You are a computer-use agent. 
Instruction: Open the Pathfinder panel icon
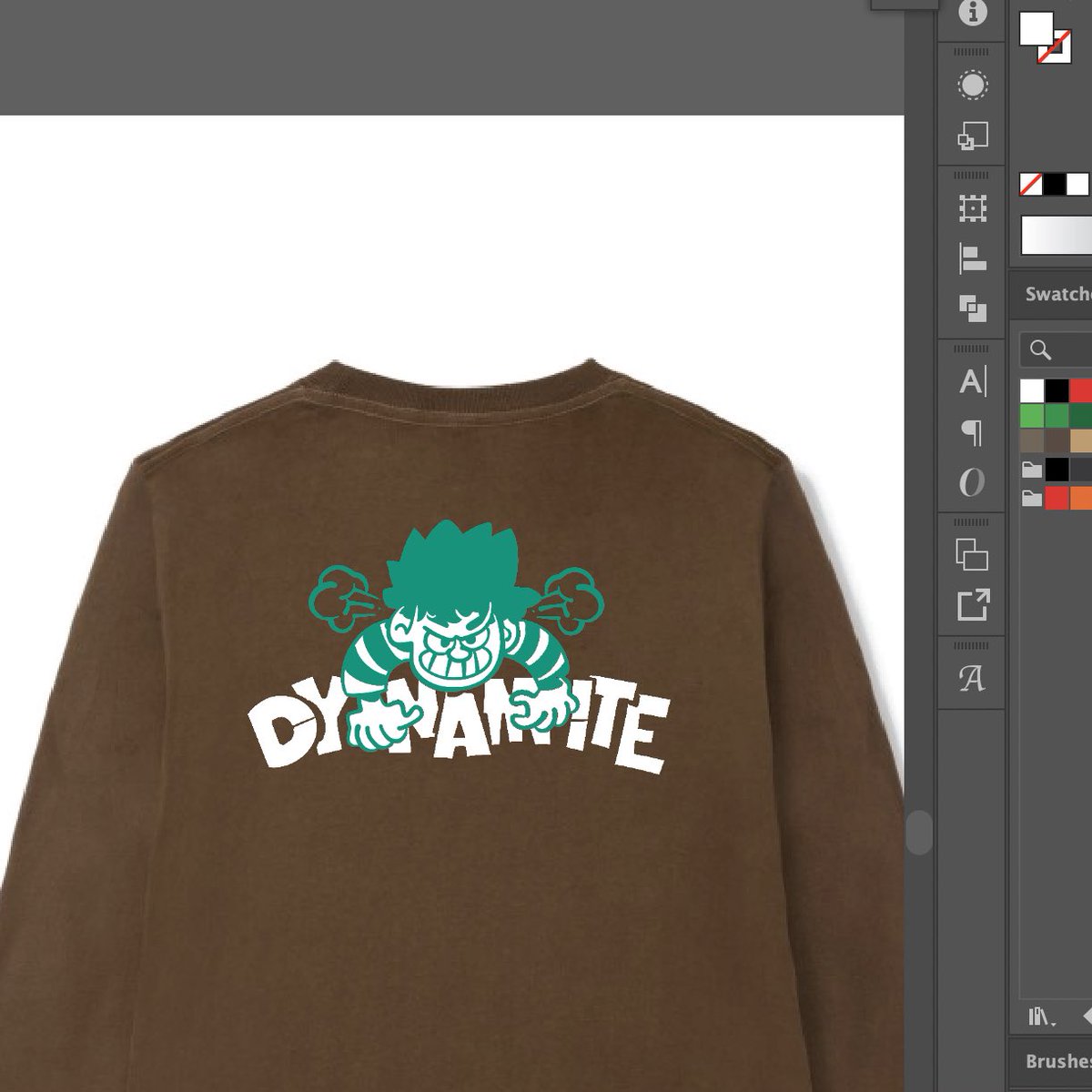click(x=973, y=308)
